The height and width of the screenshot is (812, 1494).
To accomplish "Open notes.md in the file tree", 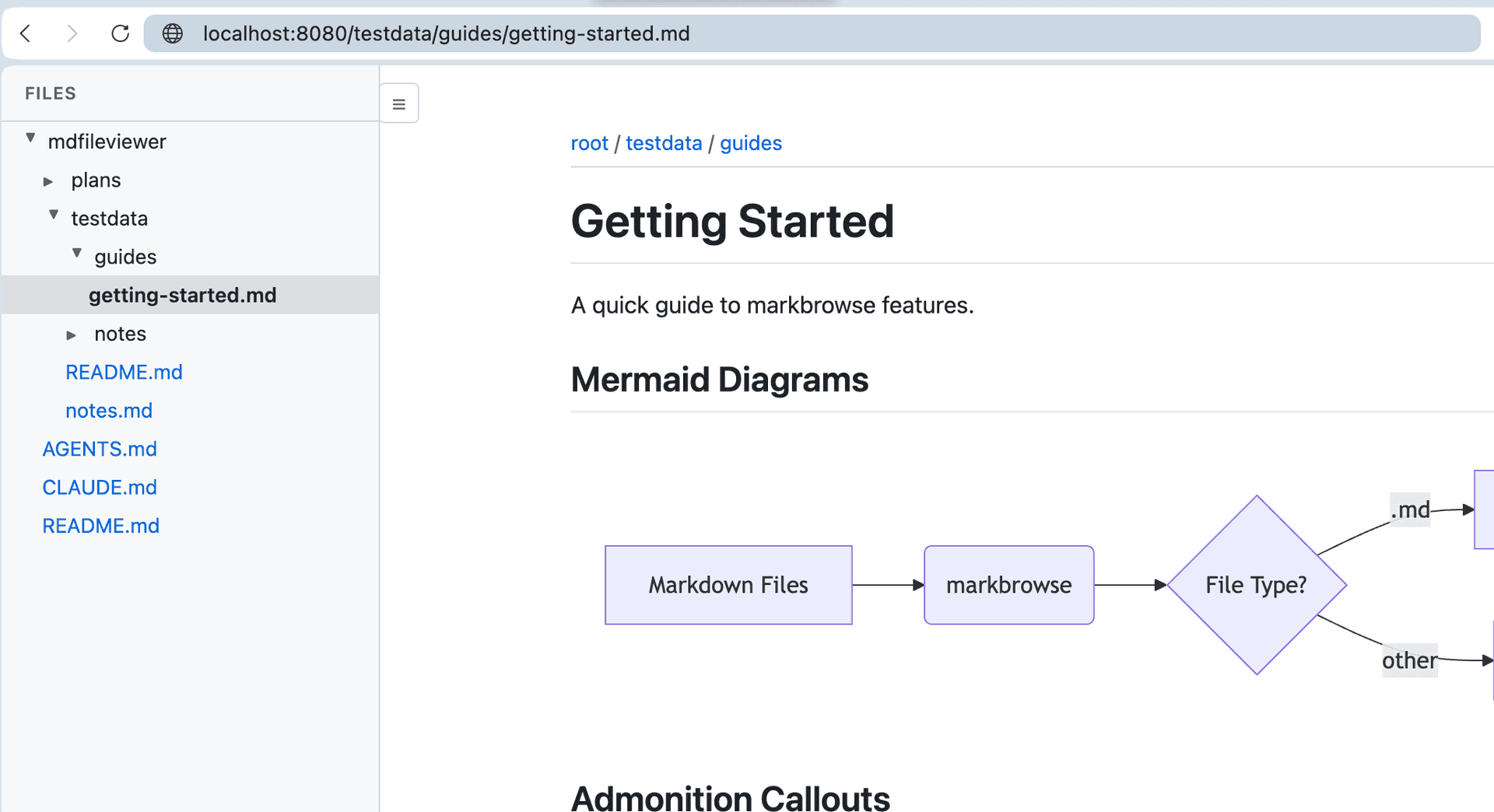I will 109,411.
